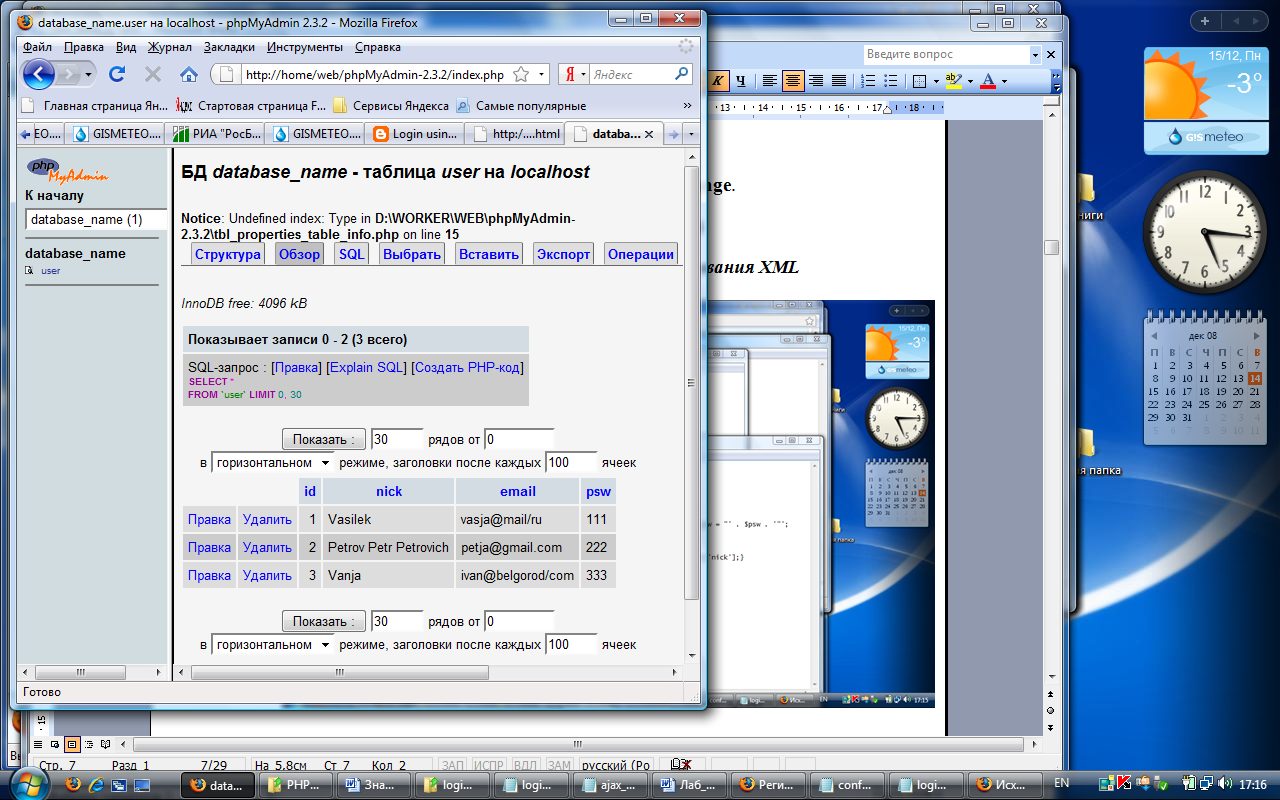The image size is (1280, 800).
Task: Click the Firefox forward arrow button
Action: click(x=69, y=74)
